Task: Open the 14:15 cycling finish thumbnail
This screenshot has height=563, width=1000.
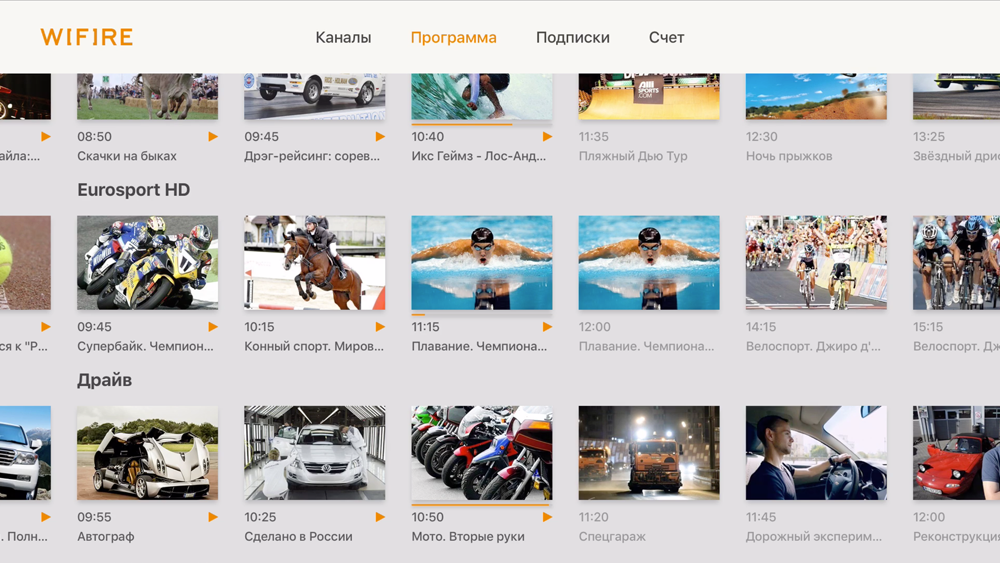Action: coord(816,263)
